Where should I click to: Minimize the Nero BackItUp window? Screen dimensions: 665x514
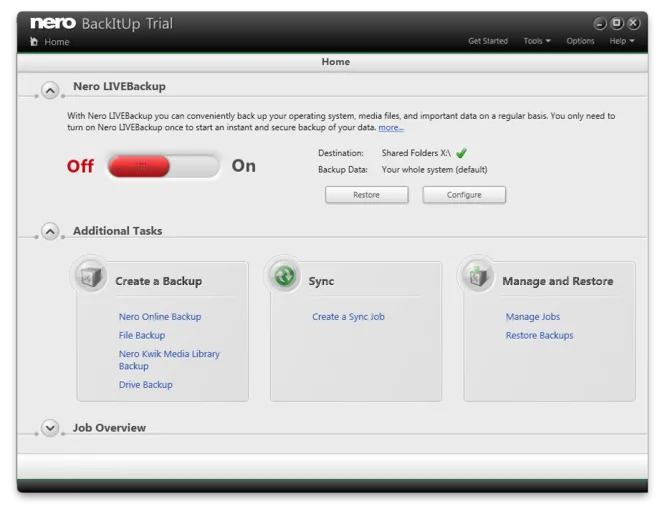600,23
